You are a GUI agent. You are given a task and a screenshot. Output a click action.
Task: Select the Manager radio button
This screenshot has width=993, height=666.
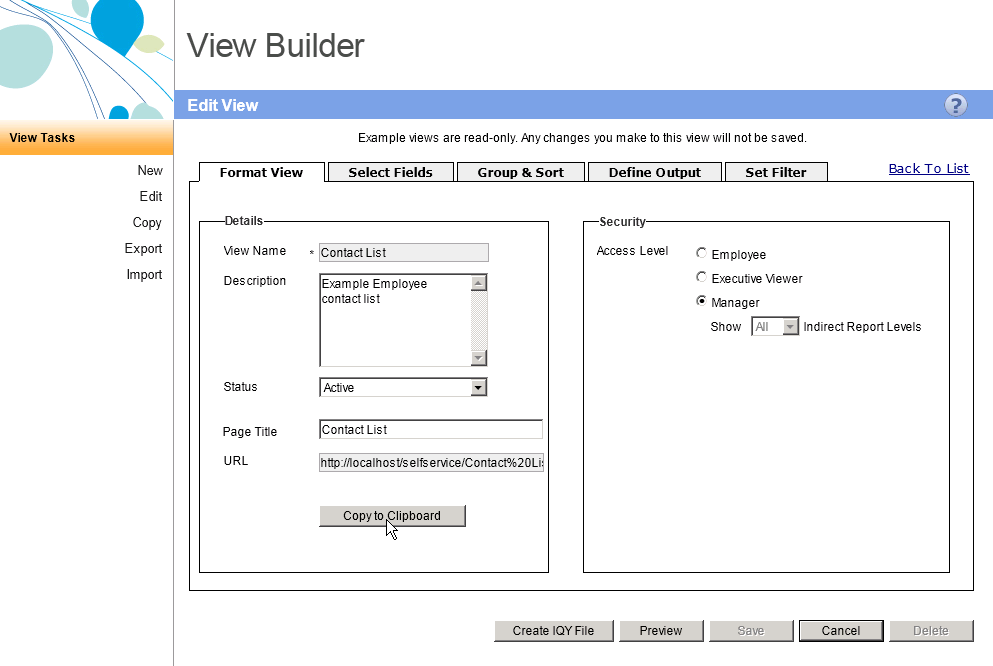tap(702, 302)
